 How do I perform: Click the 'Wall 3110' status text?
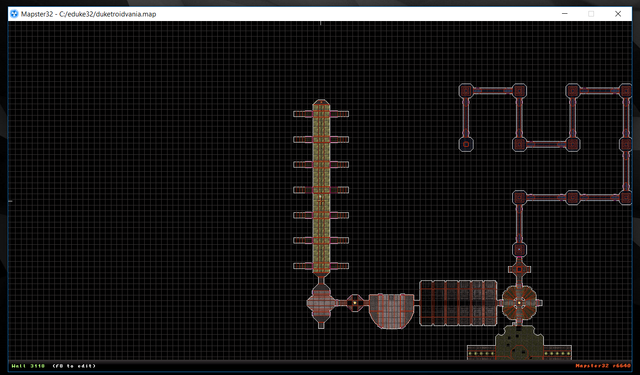pyautogui.click(x=28, y=366)
